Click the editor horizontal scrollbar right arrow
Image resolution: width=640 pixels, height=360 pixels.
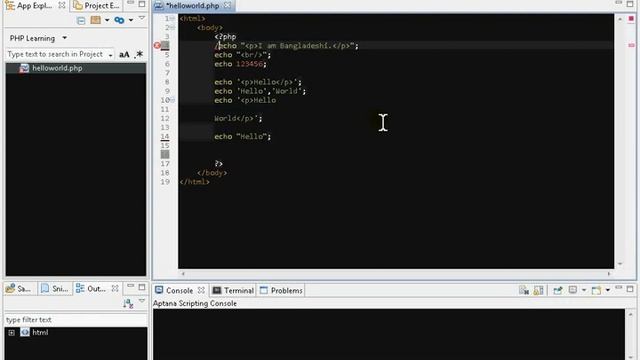click(x=609, y=274)
